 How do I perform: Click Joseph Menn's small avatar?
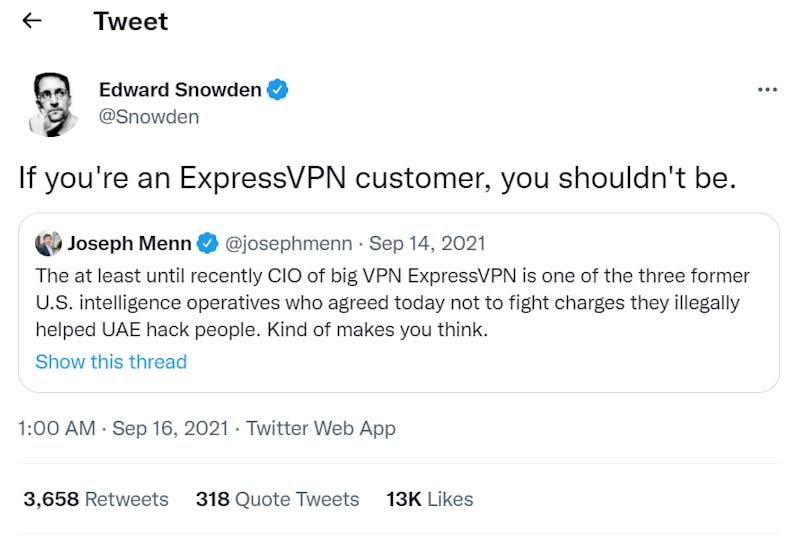pyautogui.click(x=48, y=243)
